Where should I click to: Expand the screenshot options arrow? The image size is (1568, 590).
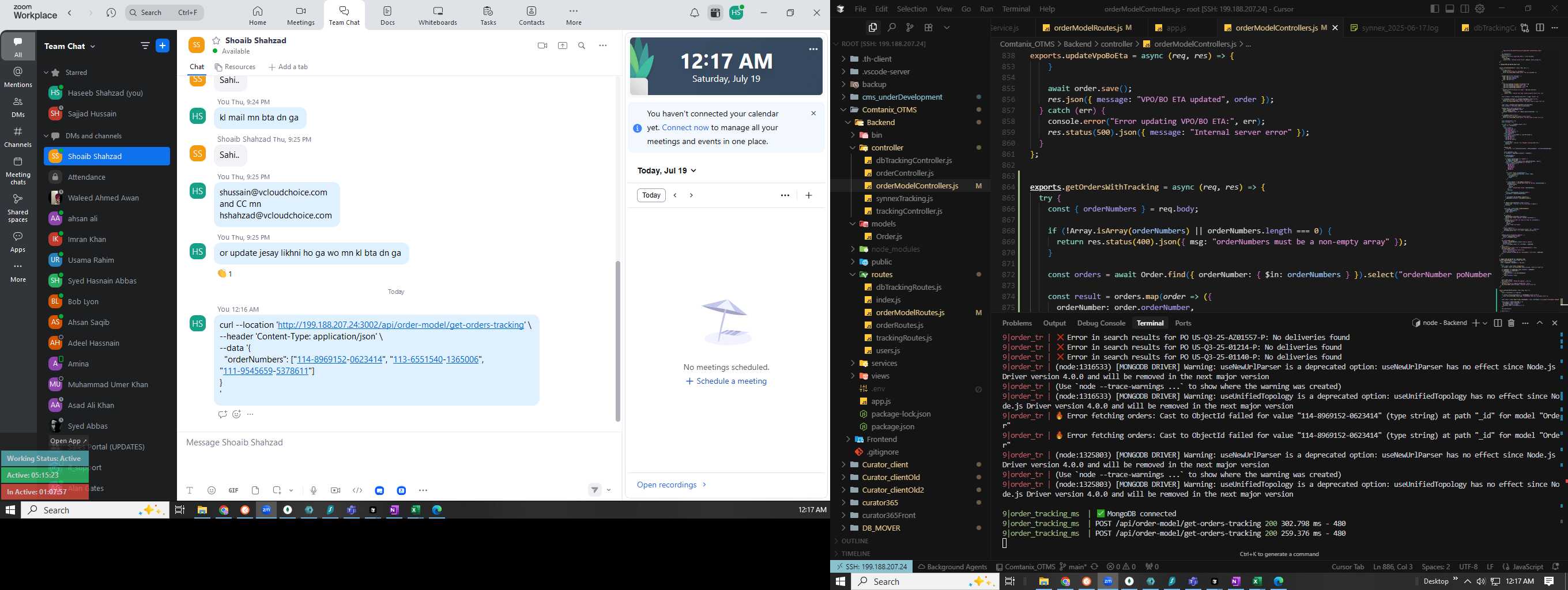point(292,490)
